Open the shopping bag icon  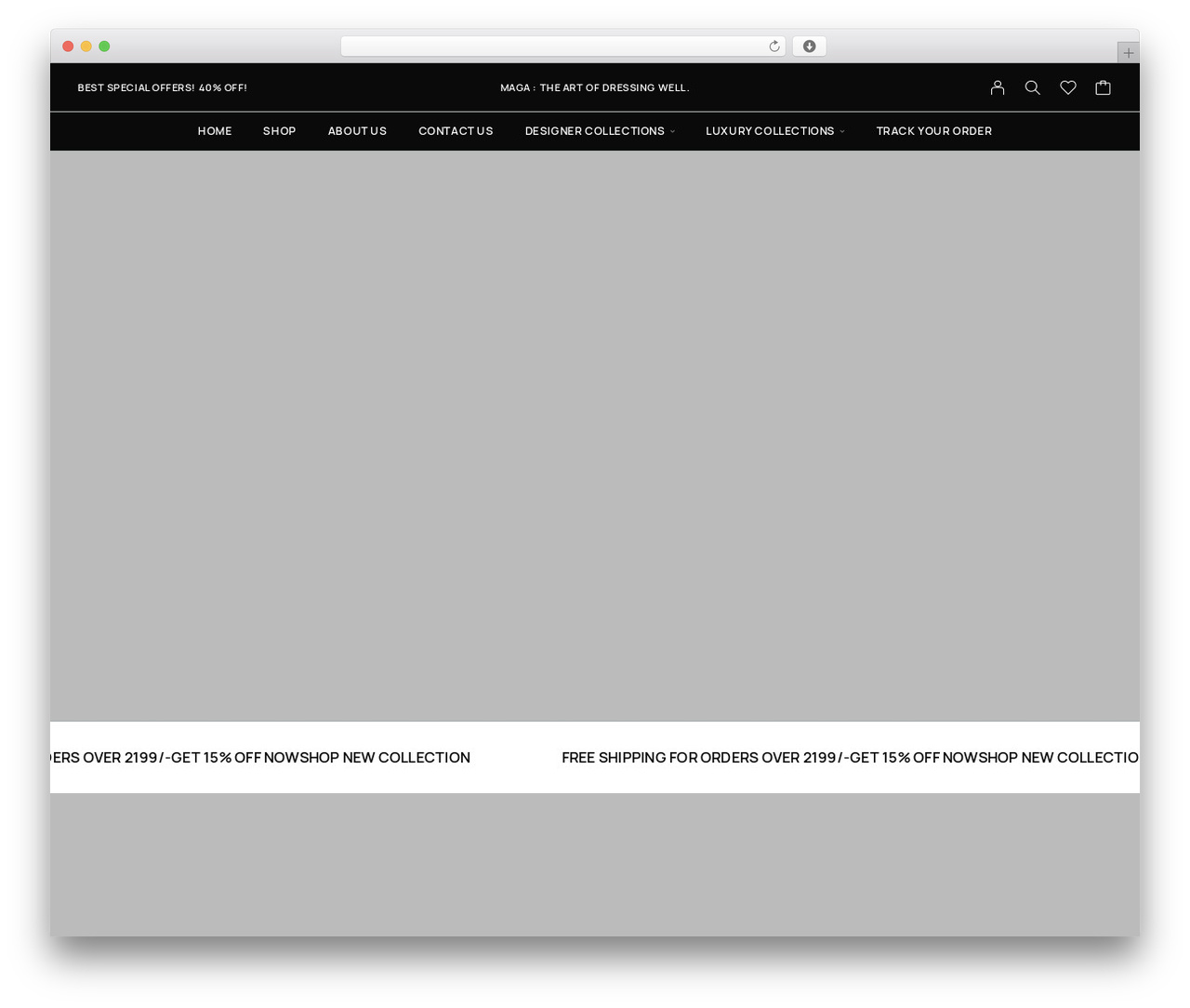click(1104, 87)
